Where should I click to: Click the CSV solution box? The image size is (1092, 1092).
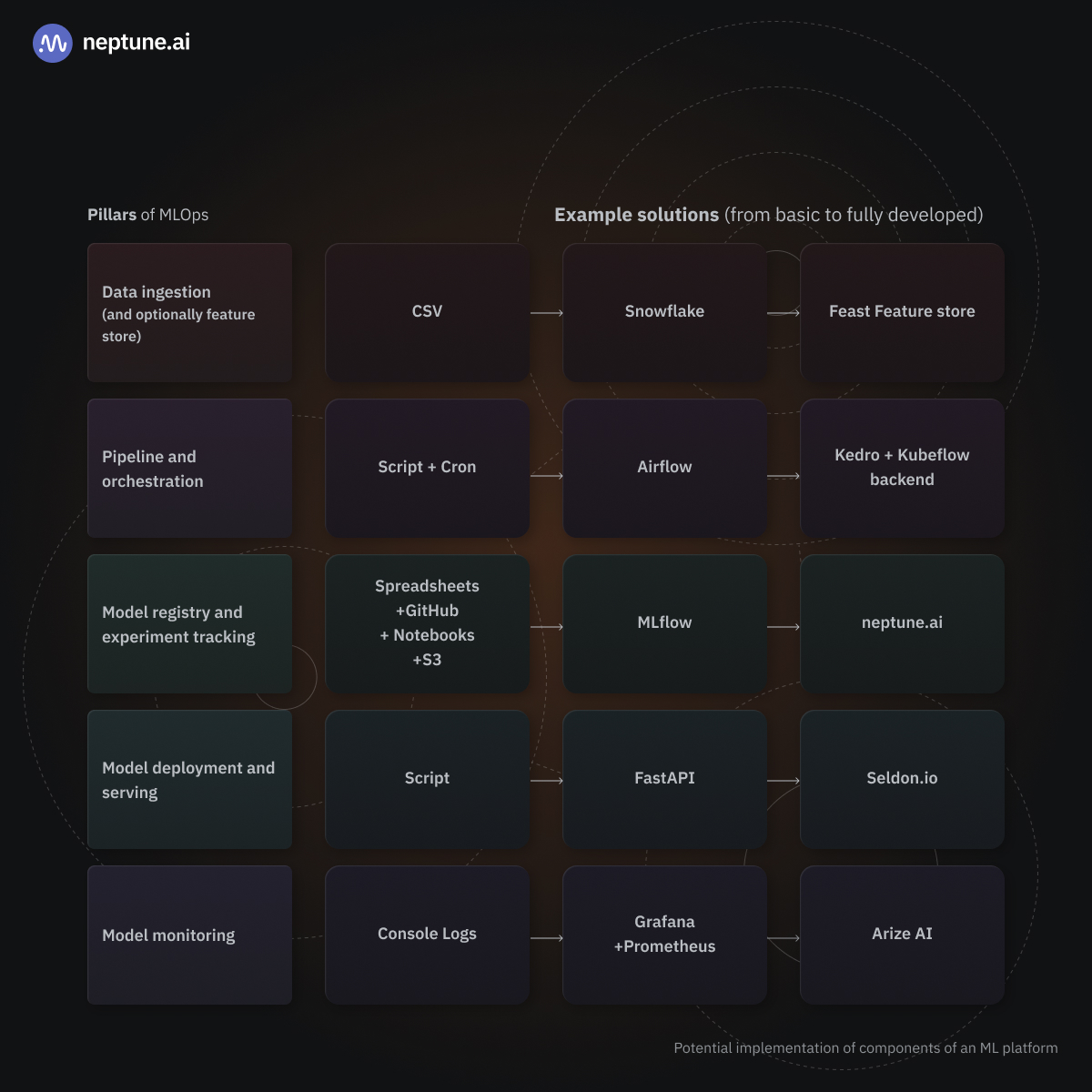click(427, 312)
